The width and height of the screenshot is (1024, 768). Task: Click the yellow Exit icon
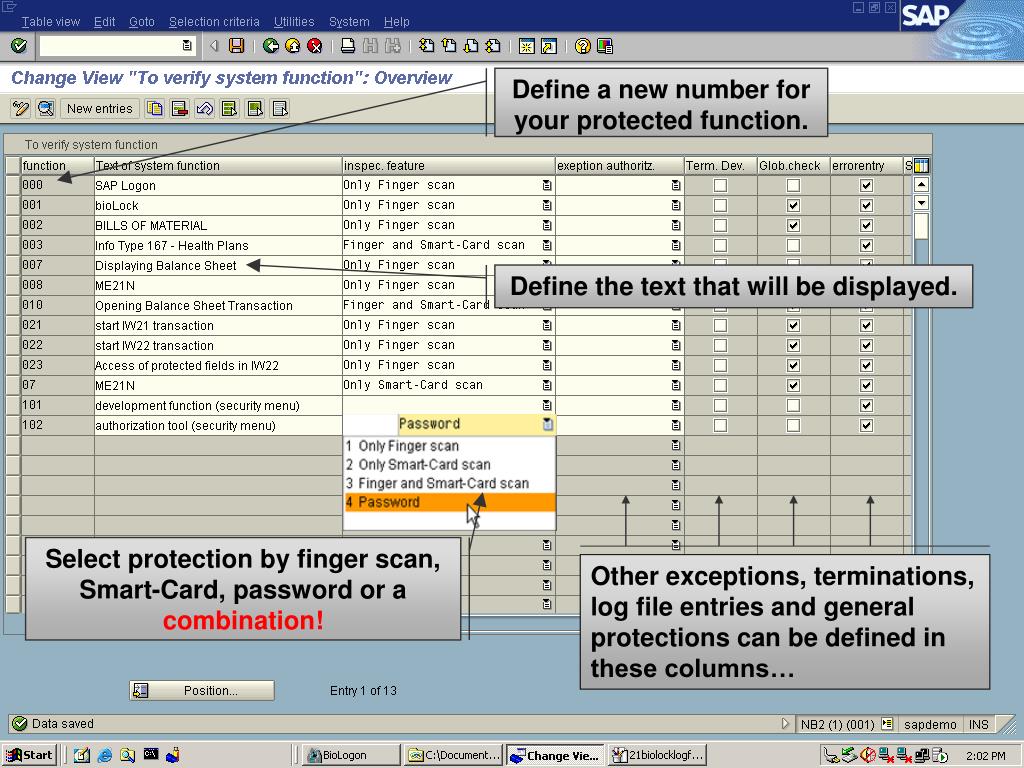(293, 46)
